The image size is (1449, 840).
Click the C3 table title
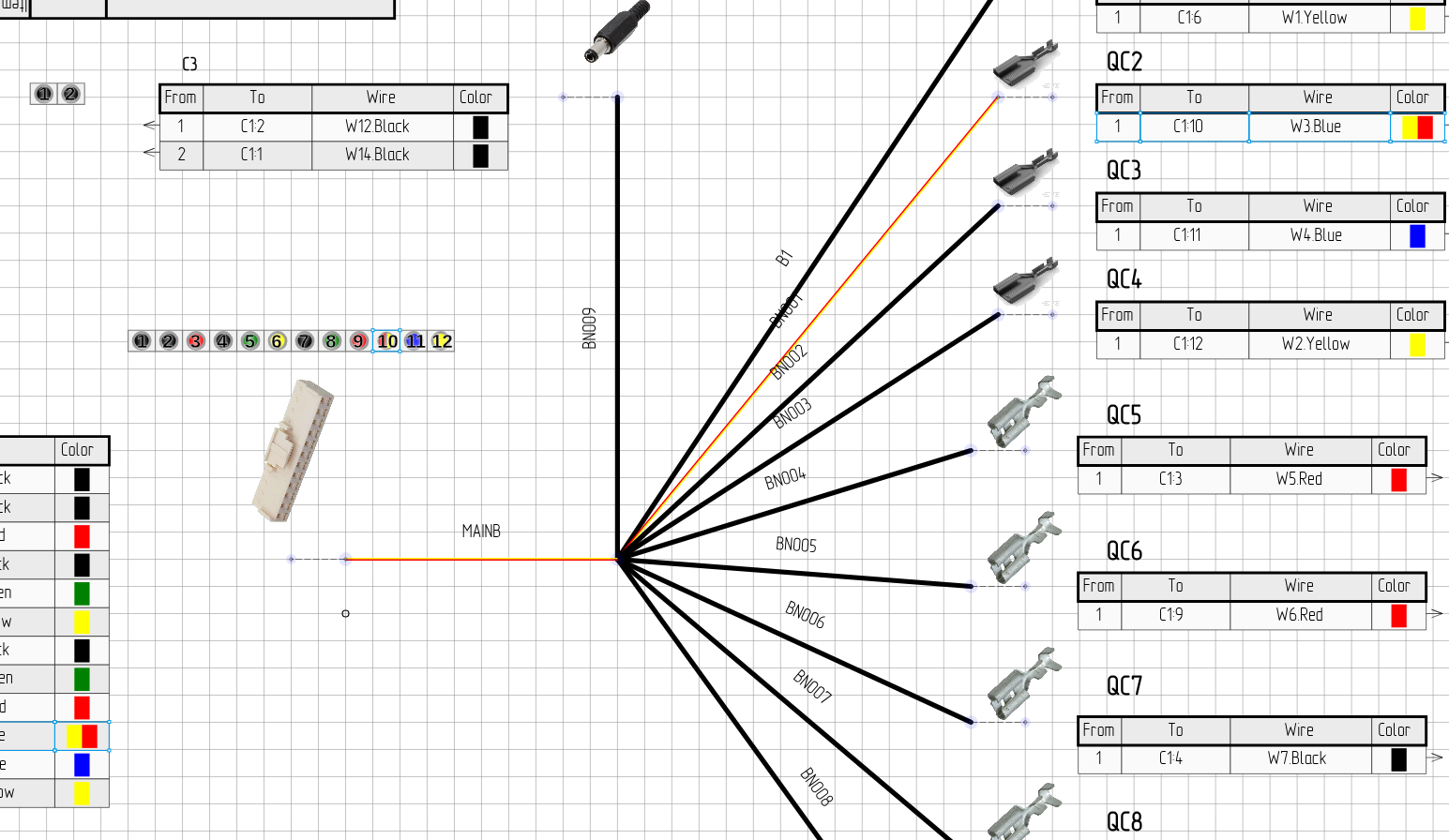pos(189,66)
